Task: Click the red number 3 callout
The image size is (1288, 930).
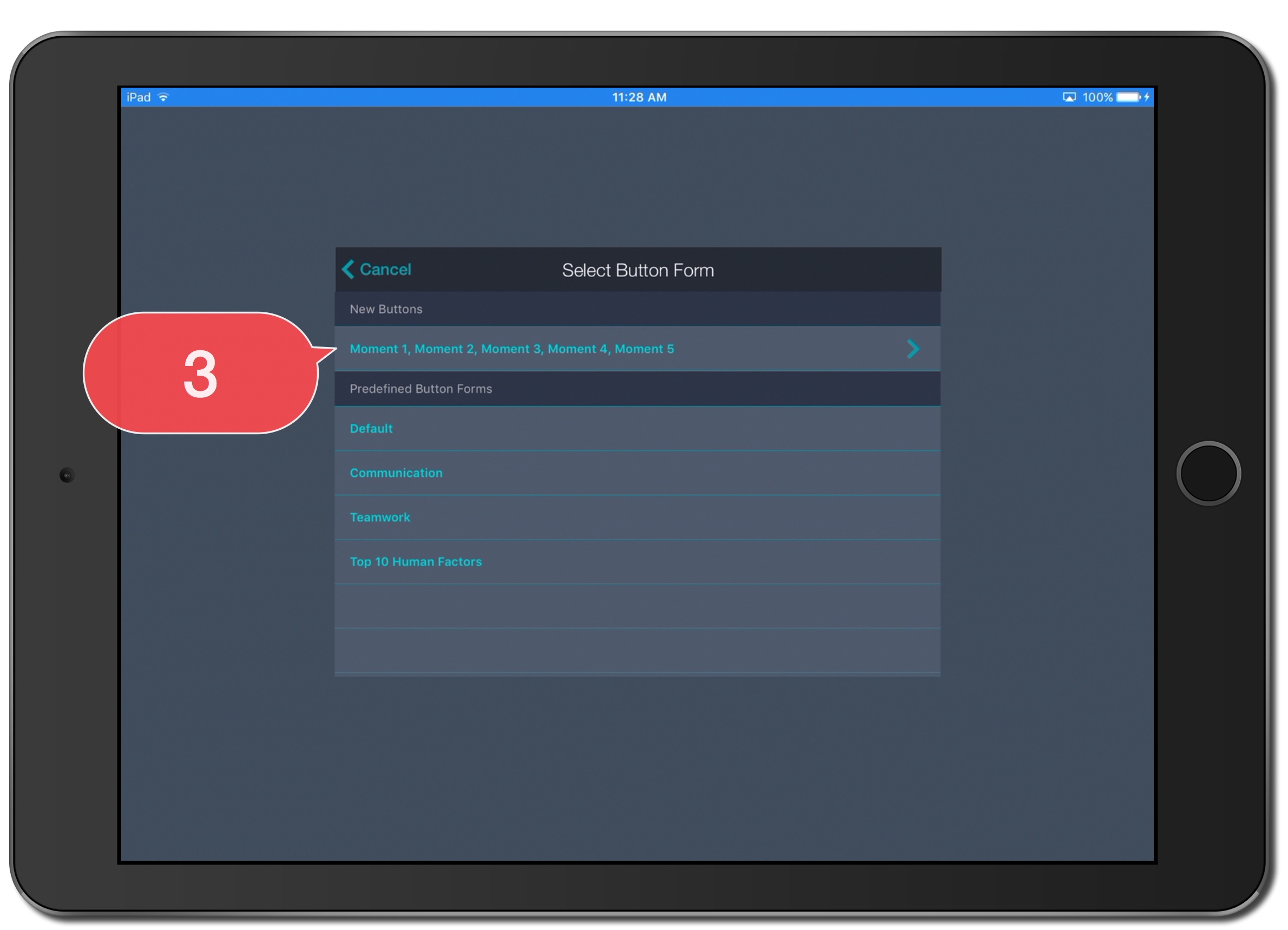Action: coord(200,374)
